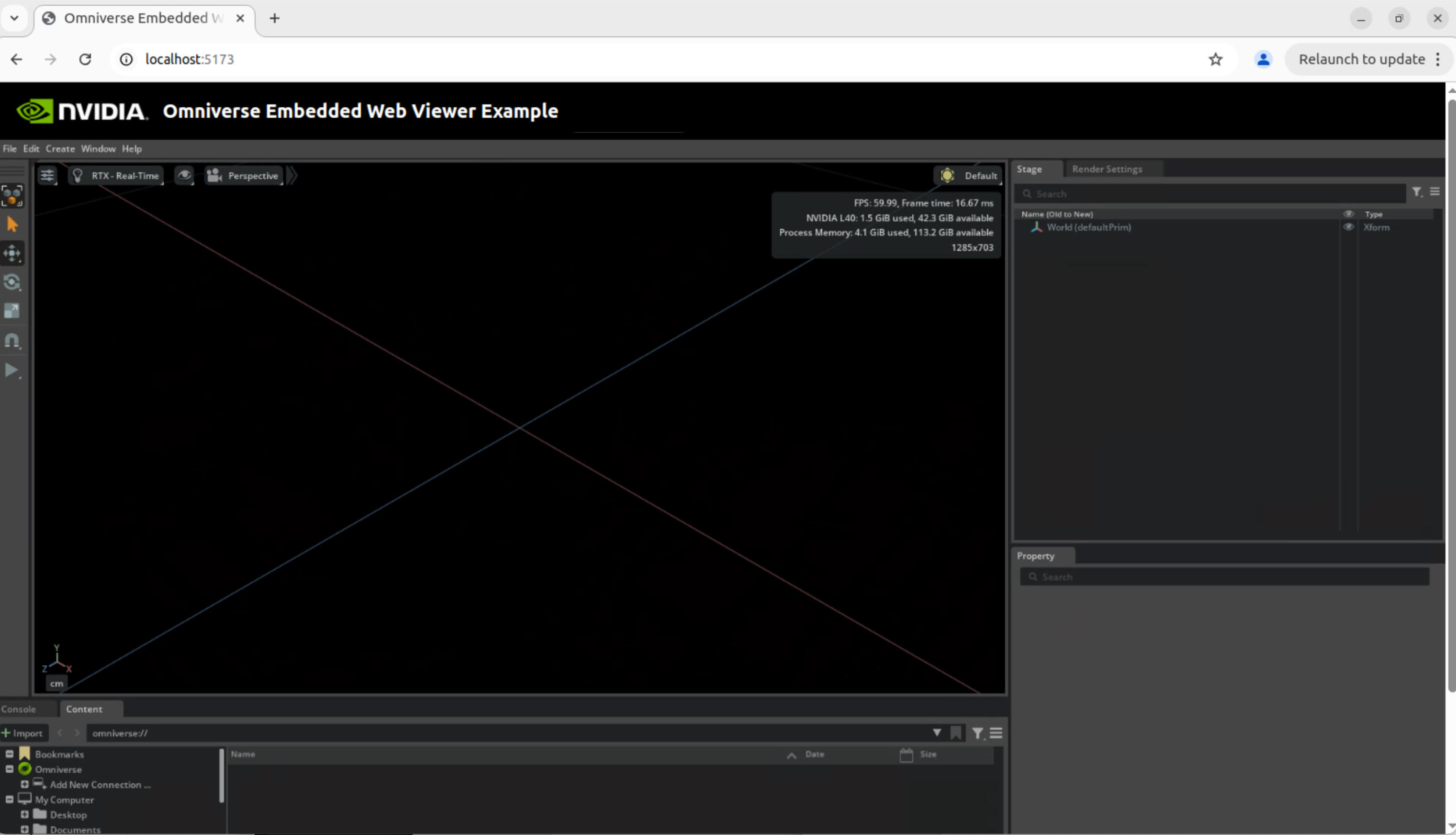
Task: Toggle visibility of World prim
Action: pyautogui.click(x=1348, y=227)
